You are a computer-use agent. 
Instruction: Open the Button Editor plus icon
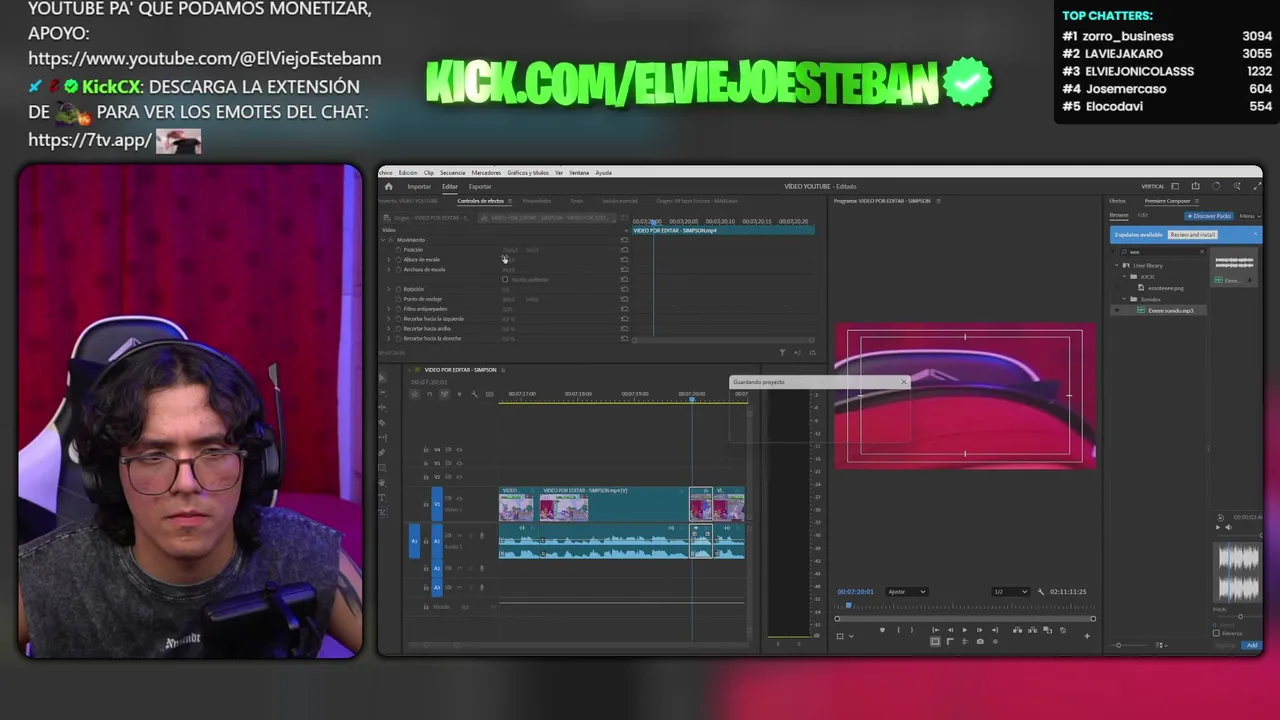(x=1087, y=636)
